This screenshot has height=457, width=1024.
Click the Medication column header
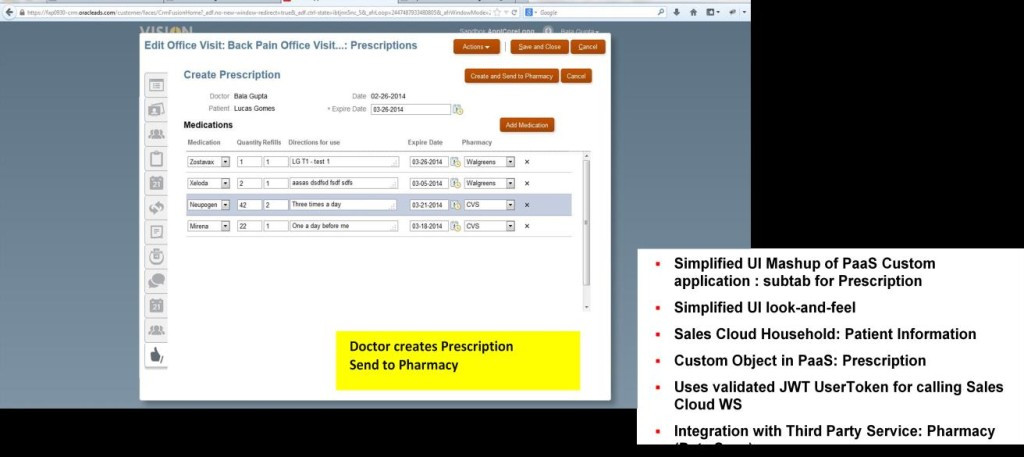coord(204,142)
